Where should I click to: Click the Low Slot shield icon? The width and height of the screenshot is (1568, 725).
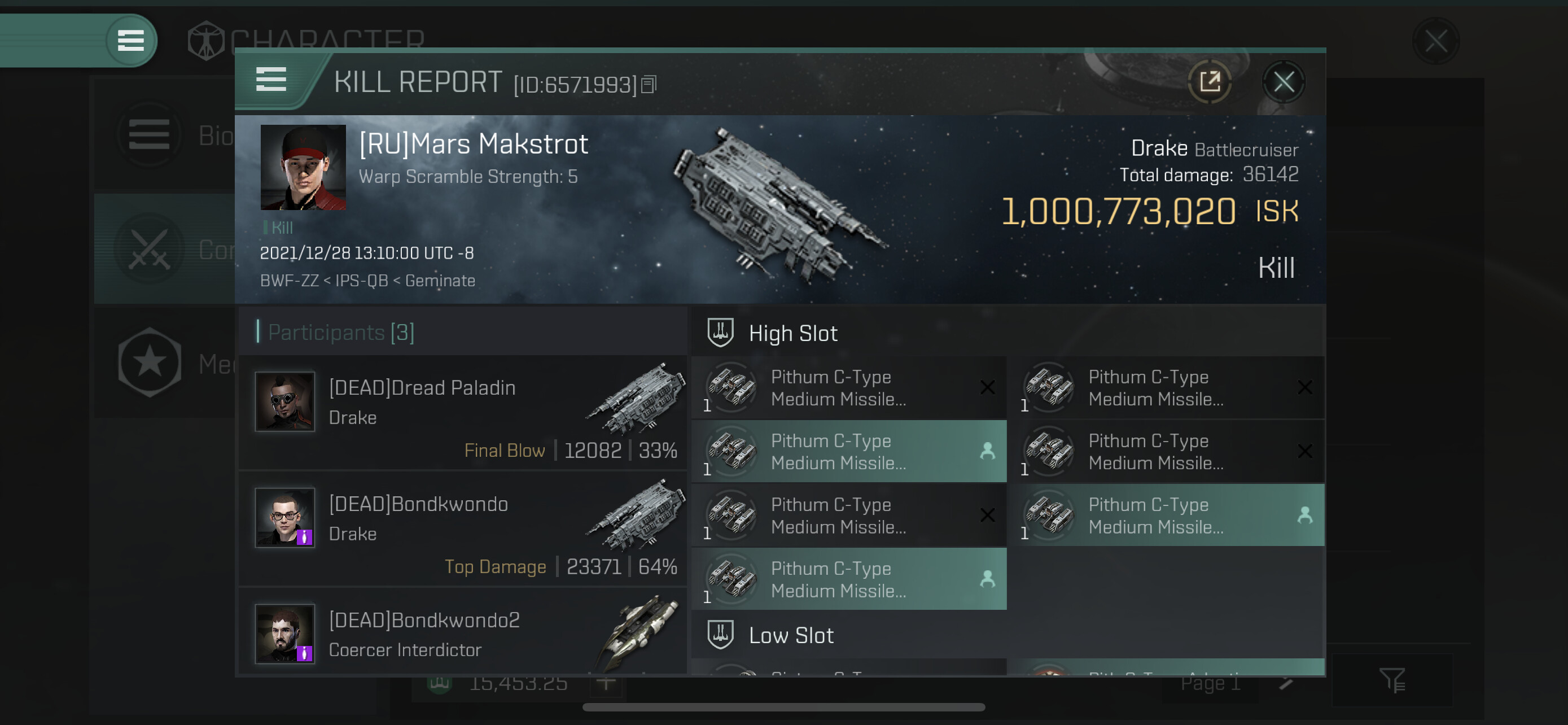720,634
